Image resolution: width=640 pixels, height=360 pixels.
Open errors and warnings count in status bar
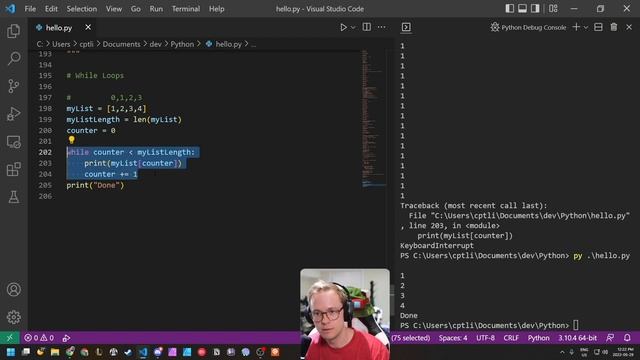(x=39, y=338)
